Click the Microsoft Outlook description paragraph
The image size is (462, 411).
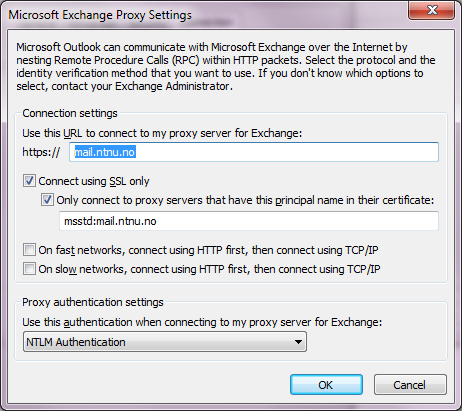(226, 67)
